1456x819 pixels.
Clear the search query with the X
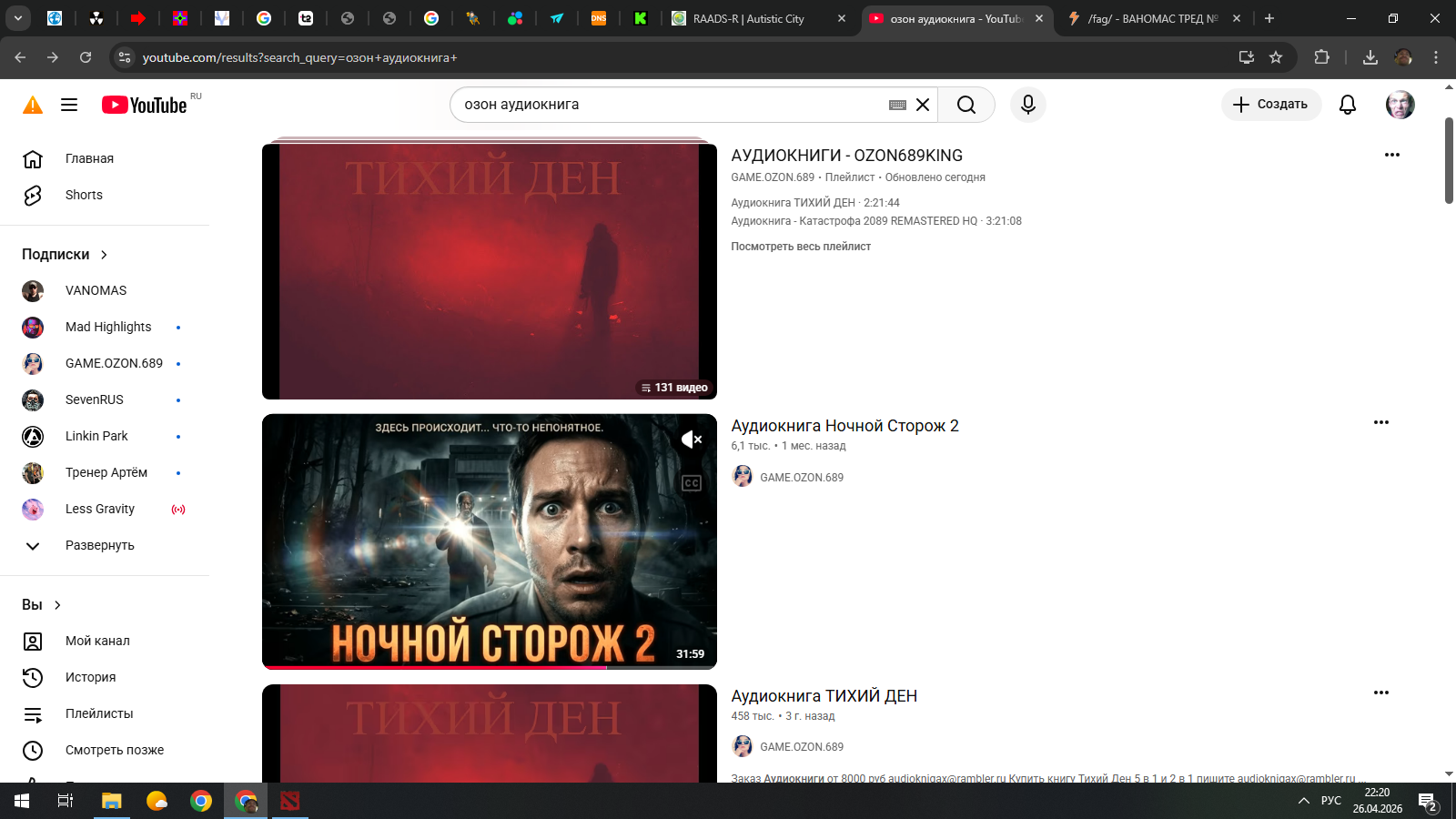(923, 105)
